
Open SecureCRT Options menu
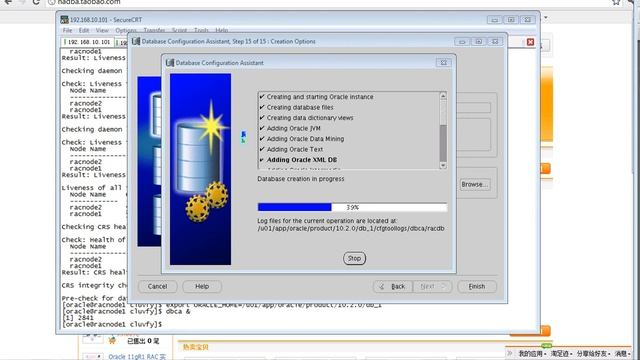126,30
